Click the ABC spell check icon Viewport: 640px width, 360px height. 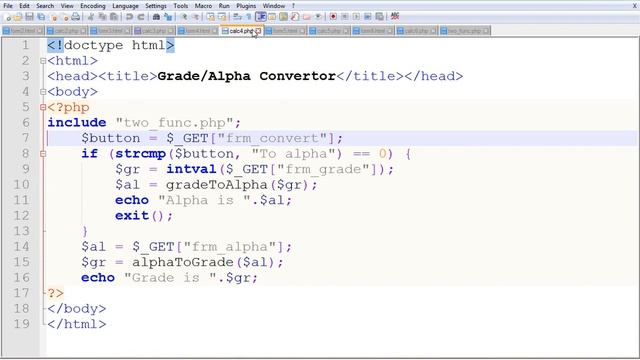click(394, 16)
